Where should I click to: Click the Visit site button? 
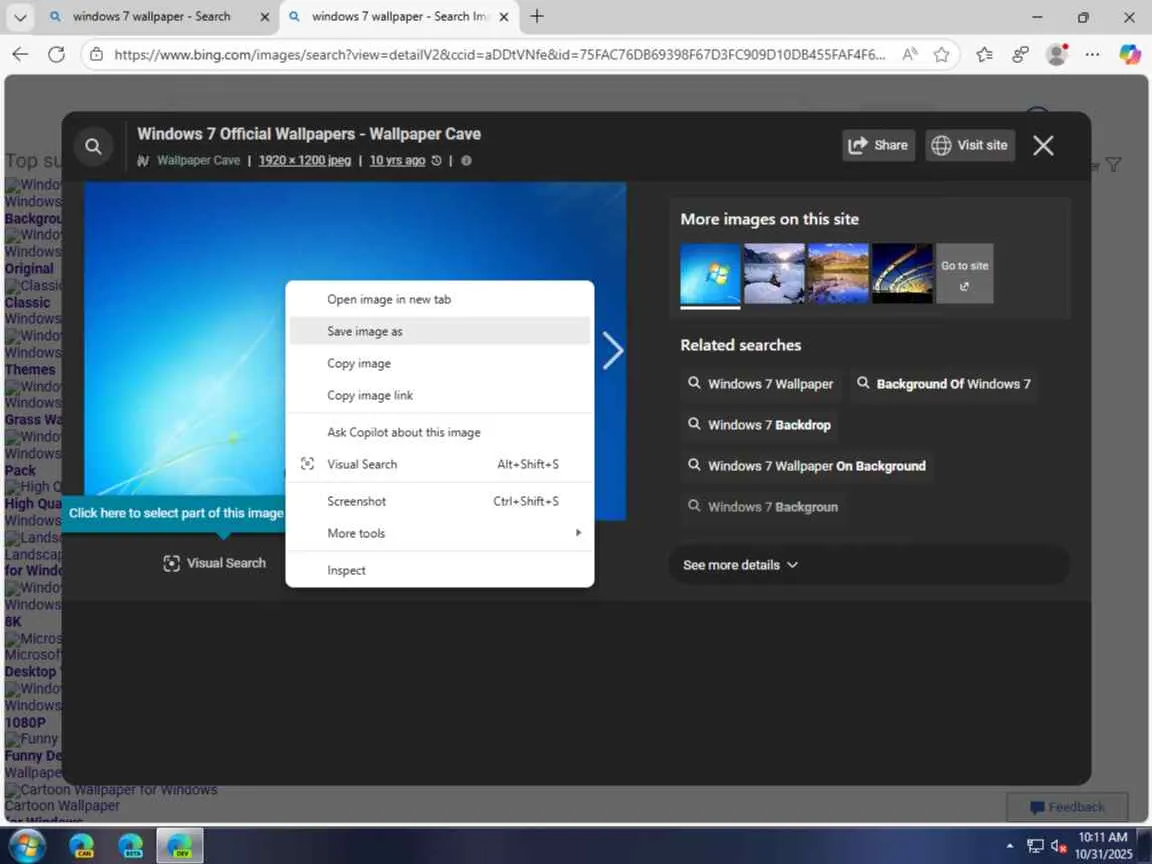click(970, 145)
